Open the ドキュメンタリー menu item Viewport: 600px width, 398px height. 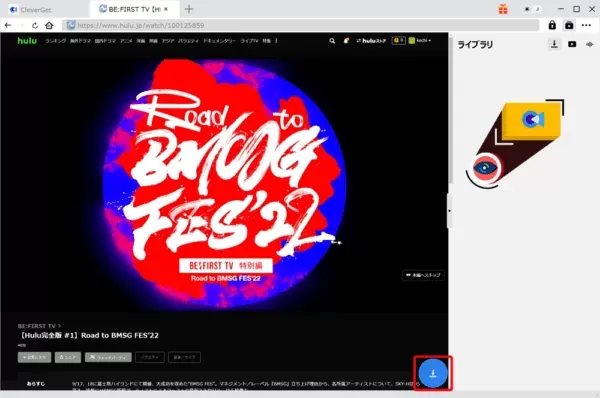click(219, 41)
